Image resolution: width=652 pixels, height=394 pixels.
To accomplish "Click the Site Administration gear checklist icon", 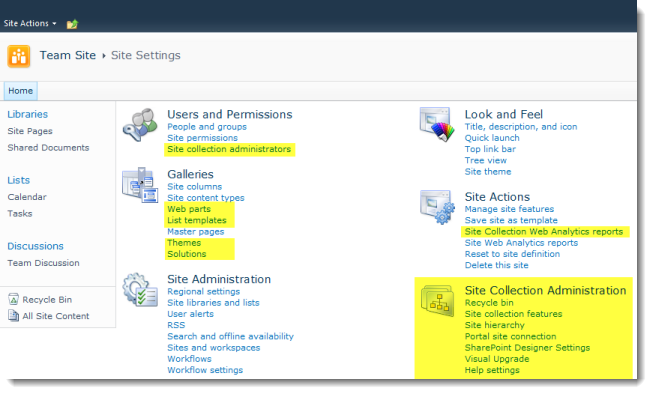I will [140, 290].
